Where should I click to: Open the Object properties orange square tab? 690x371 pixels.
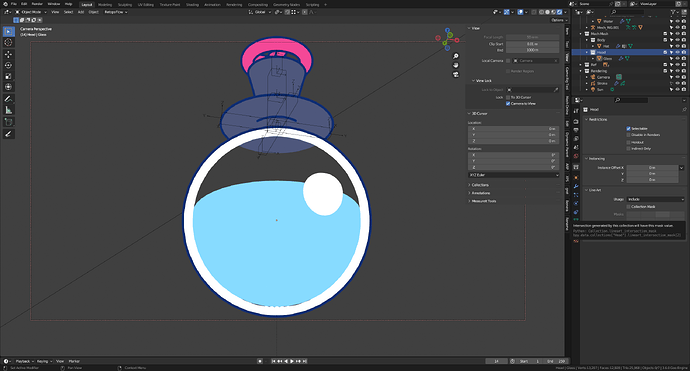576,177
